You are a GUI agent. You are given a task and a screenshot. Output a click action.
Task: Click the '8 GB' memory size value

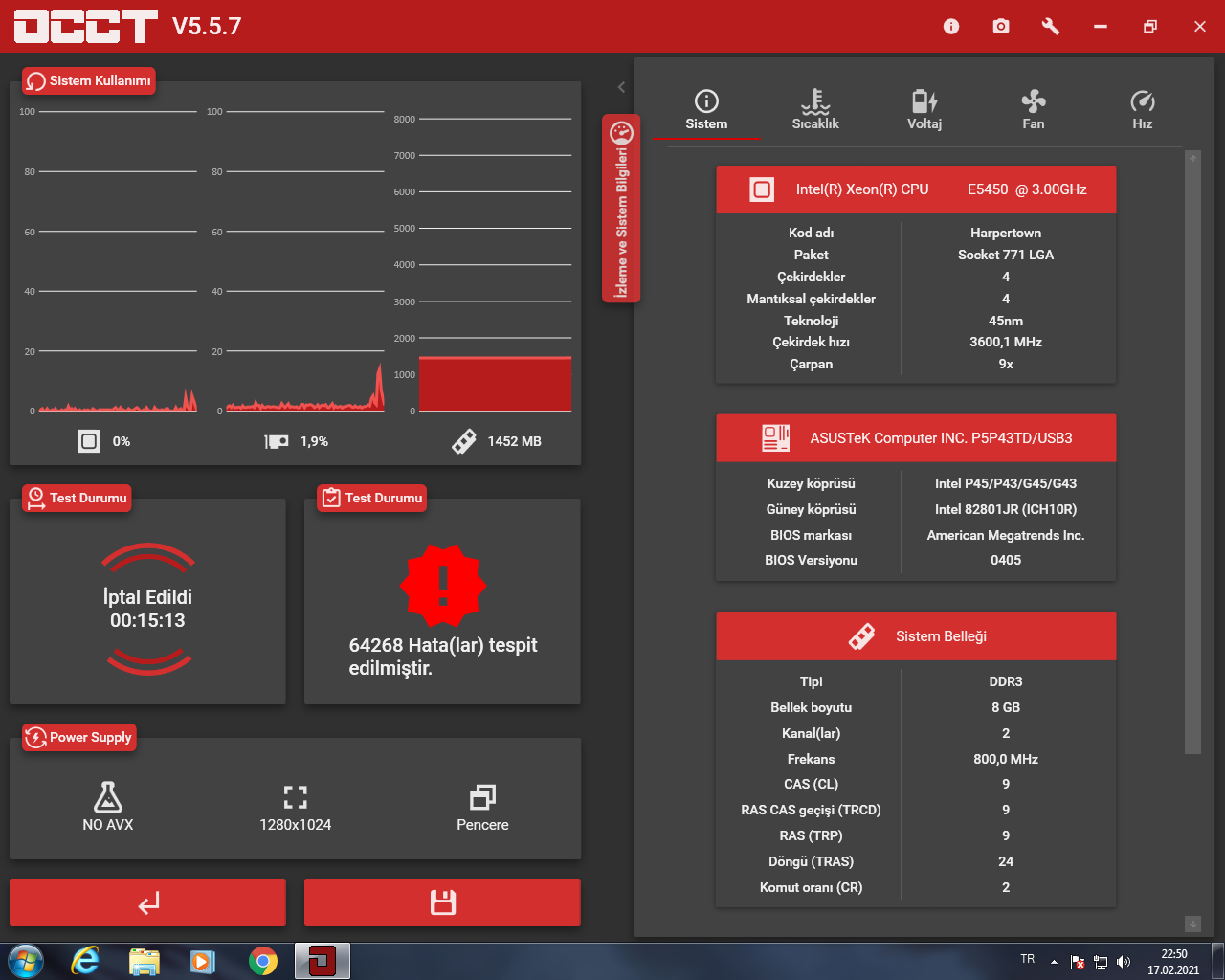(x=1006, y=707)
